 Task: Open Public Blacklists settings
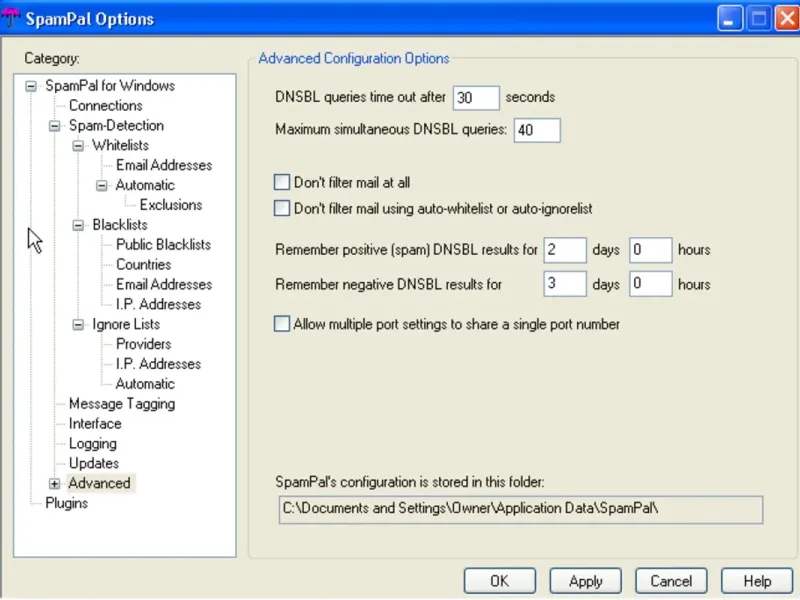(x=163, y=244)
